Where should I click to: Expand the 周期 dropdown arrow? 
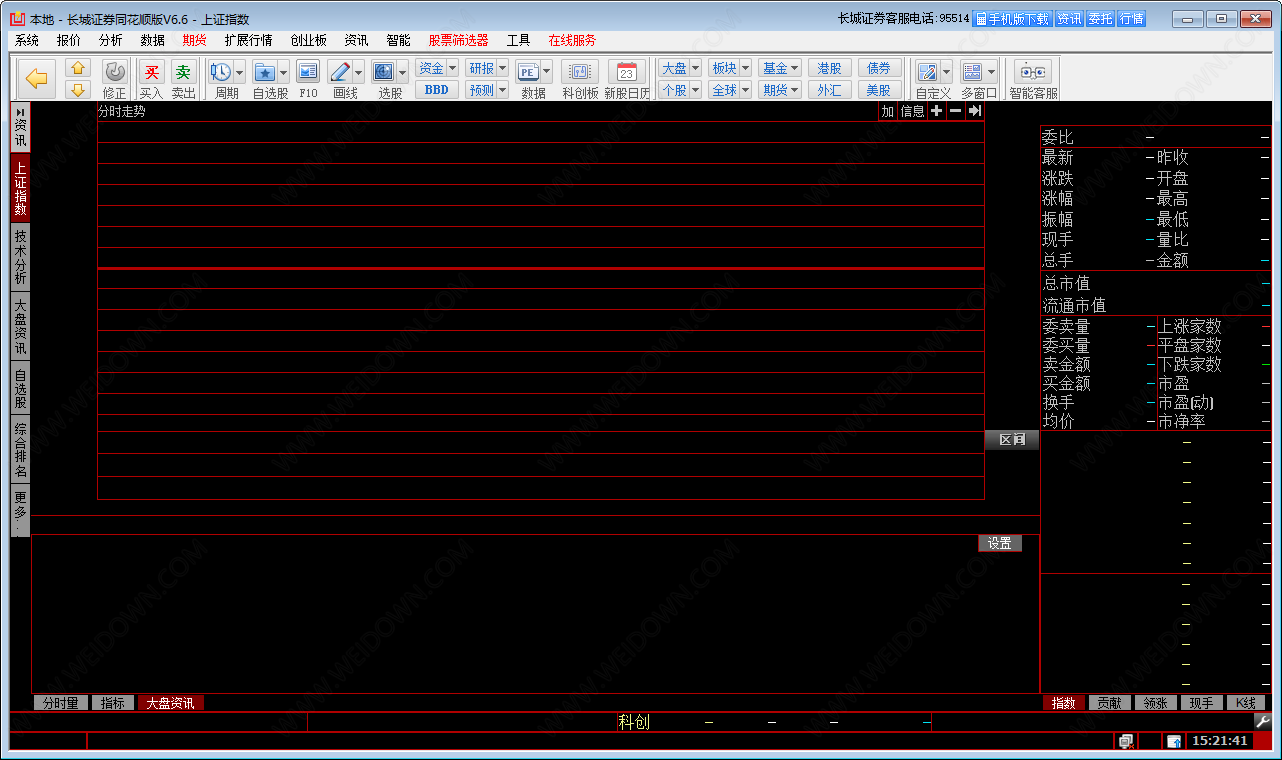pyautogui.click(x=240, y=72)
